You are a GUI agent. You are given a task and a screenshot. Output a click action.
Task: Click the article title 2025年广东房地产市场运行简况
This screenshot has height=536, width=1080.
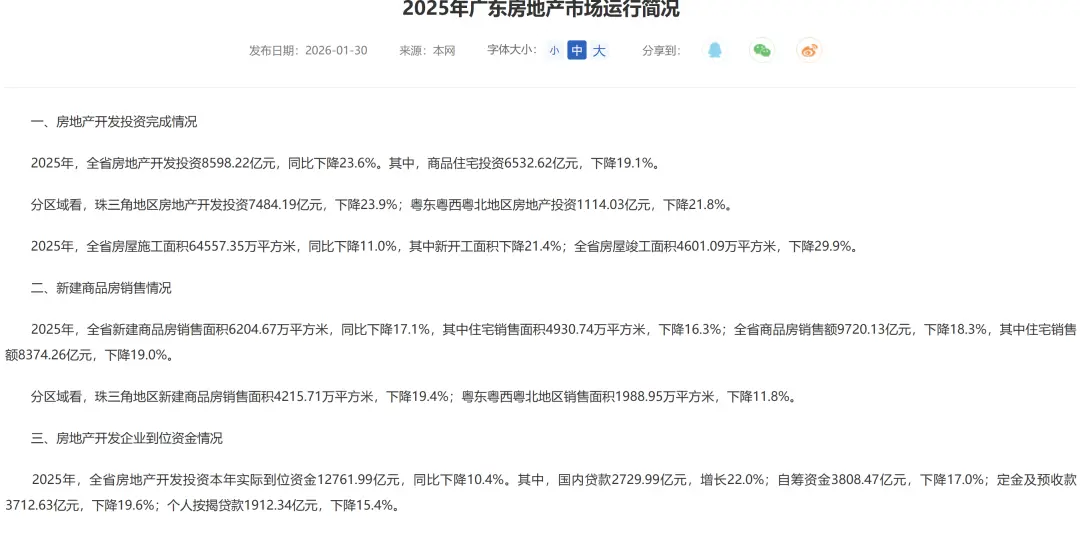point(540,10)
